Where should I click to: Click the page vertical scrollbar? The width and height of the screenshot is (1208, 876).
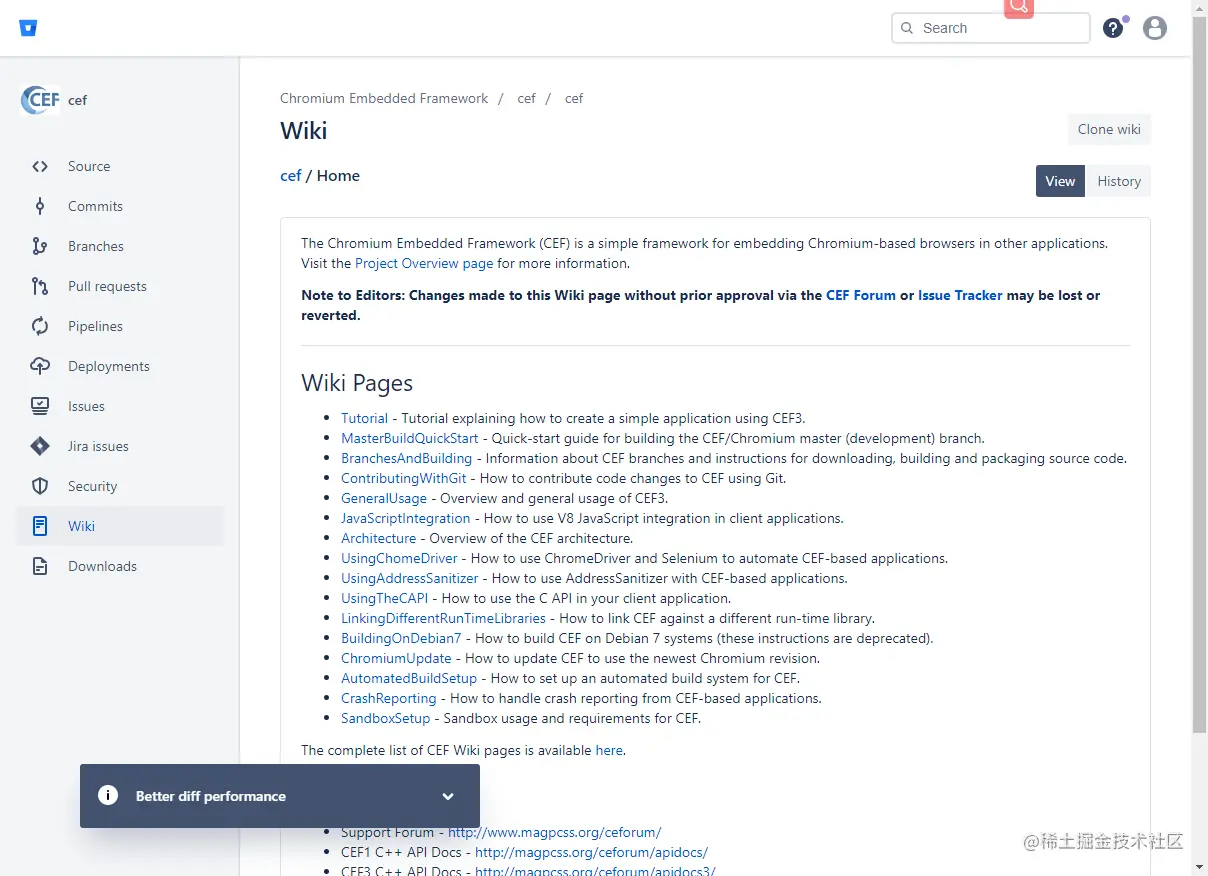tap(1200, 376)
